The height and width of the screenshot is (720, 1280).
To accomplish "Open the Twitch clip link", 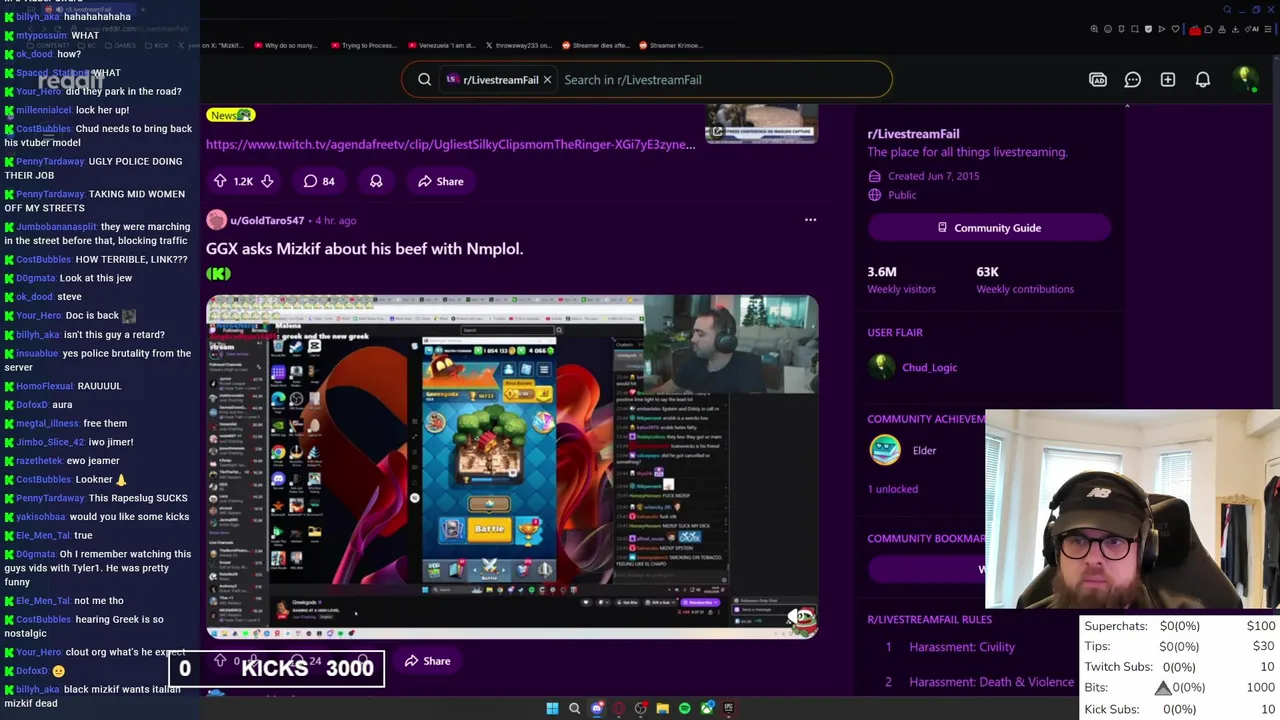I will tap(450, 144).
